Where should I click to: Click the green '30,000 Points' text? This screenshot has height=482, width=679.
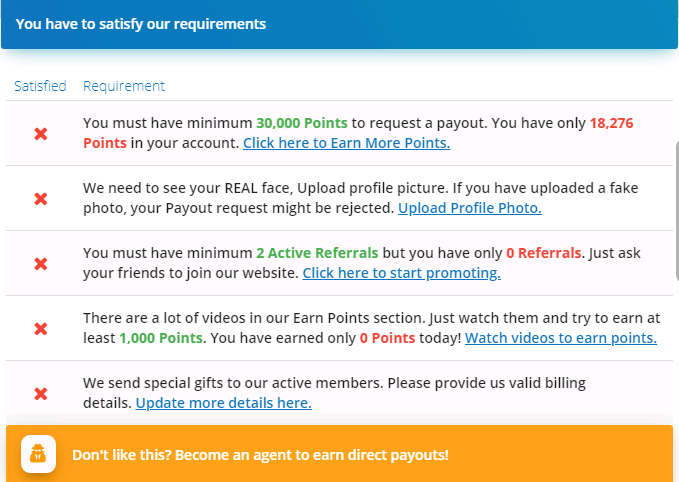tap(302, 123)
